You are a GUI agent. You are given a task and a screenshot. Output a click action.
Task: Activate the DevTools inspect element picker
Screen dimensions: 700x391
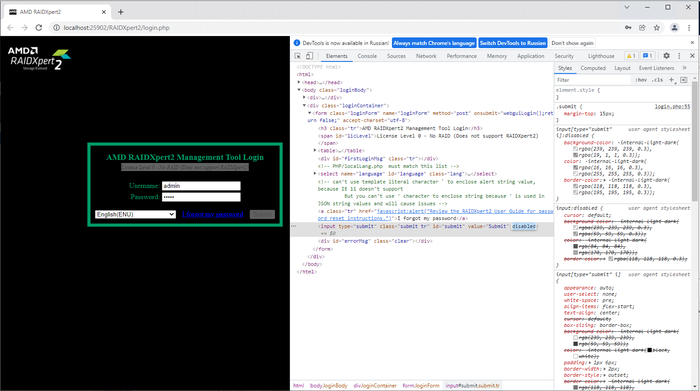(x=298, y=56)
